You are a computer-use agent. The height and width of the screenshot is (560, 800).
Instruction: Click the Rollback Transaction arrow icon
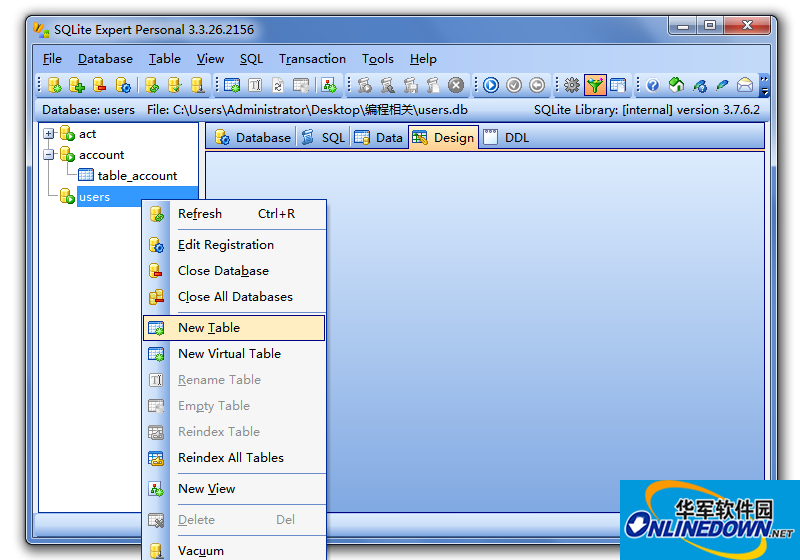(537, 85)
